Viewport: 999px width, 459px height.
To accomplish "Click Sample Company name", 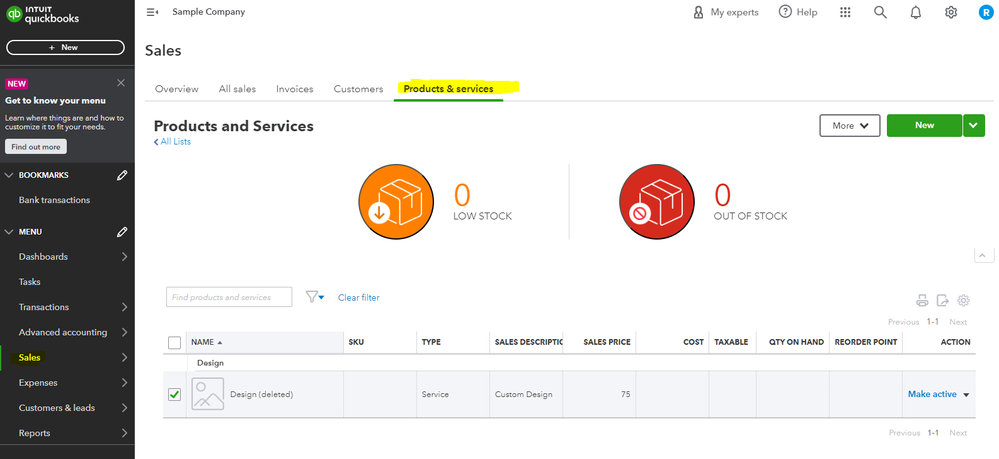I will [x=208, y=12].
